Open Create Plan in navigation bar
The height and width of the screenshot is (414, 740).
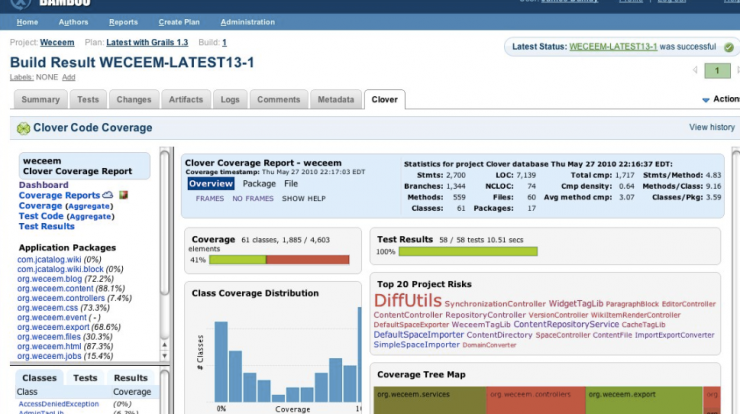[179, 22]
